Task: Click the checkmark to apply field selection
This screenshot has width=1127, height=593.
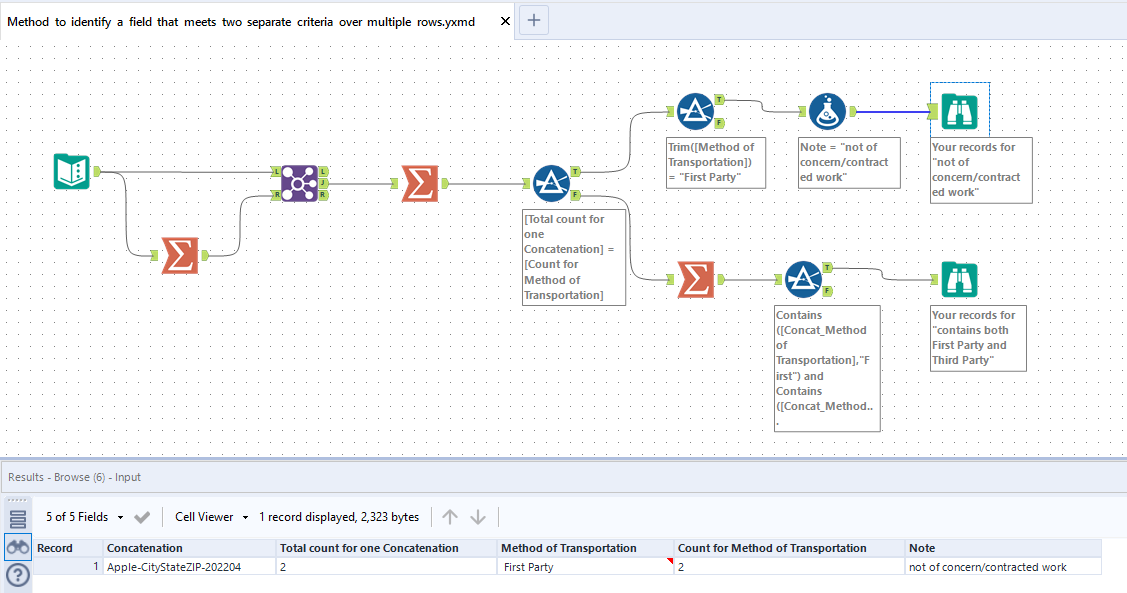Action: click(143, 517)
